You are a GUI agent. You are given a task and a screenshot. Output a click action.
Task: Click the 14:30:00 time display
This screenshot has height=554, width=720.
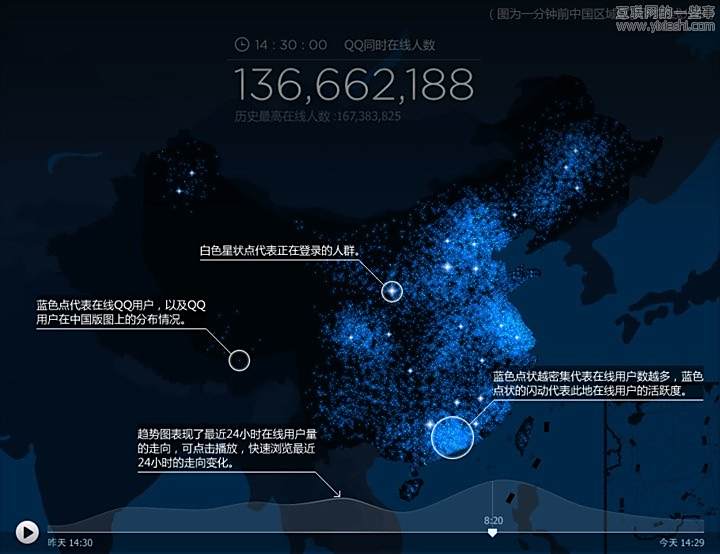(x=291, y=45)
